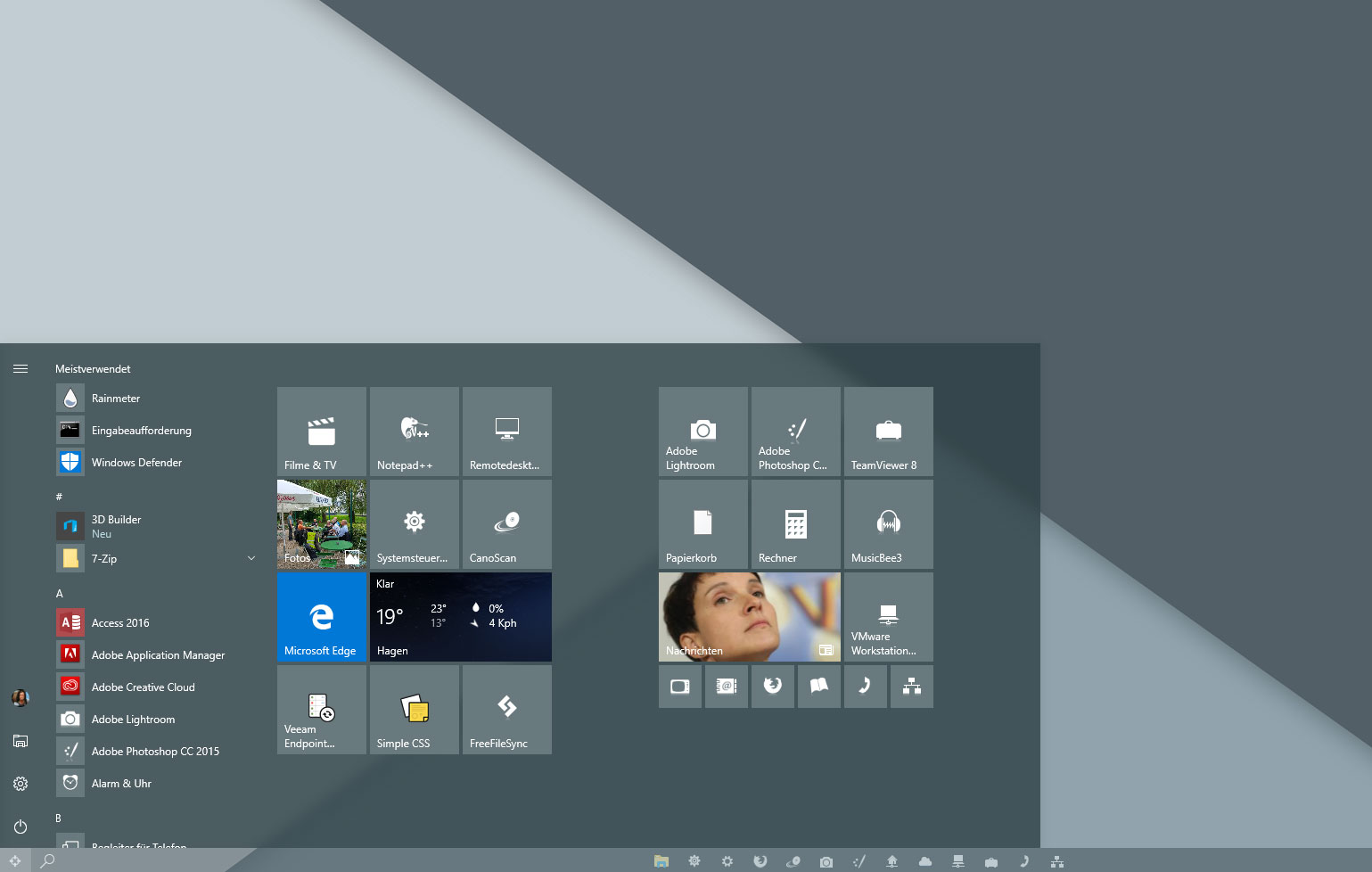Click the letter B section header
This screenshot has height=872, width=1372.
[59, 819]
